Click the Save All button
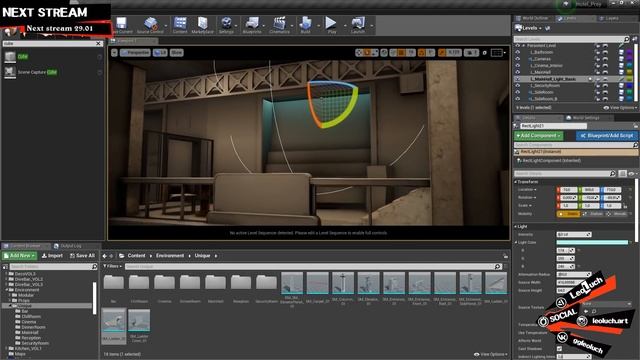The height and width of the screenshot is (360, 640). click(82, 256)
